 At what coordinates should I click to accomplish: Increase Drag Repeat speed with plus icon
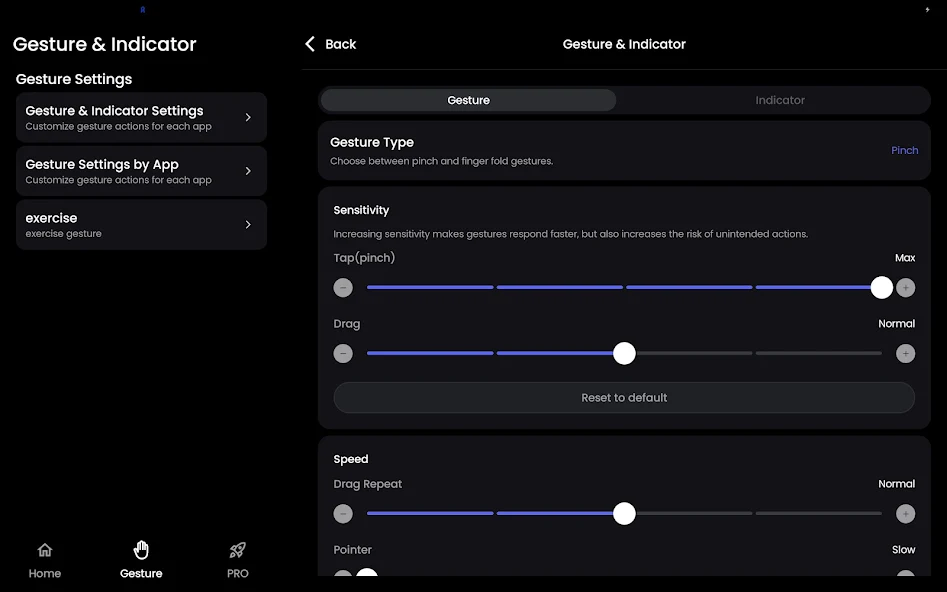(905, 514)
